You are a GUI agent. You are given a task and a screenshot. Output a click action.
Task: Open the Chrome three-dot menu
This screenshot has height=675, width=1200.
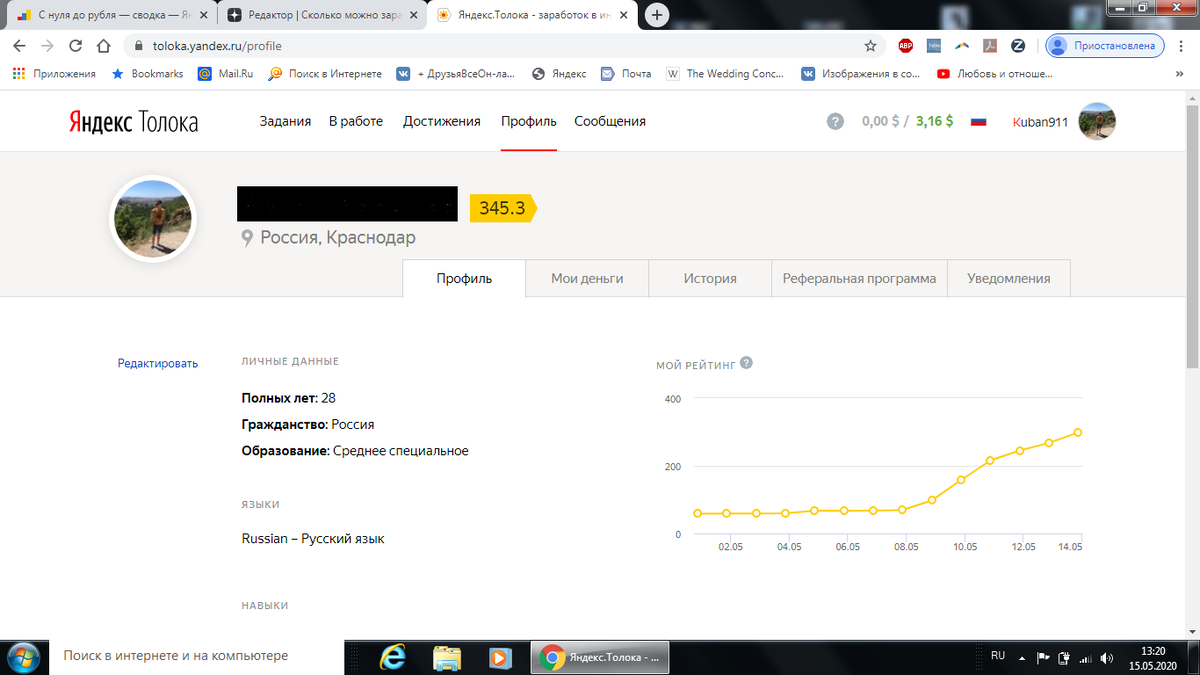(x=1182, y=46)
